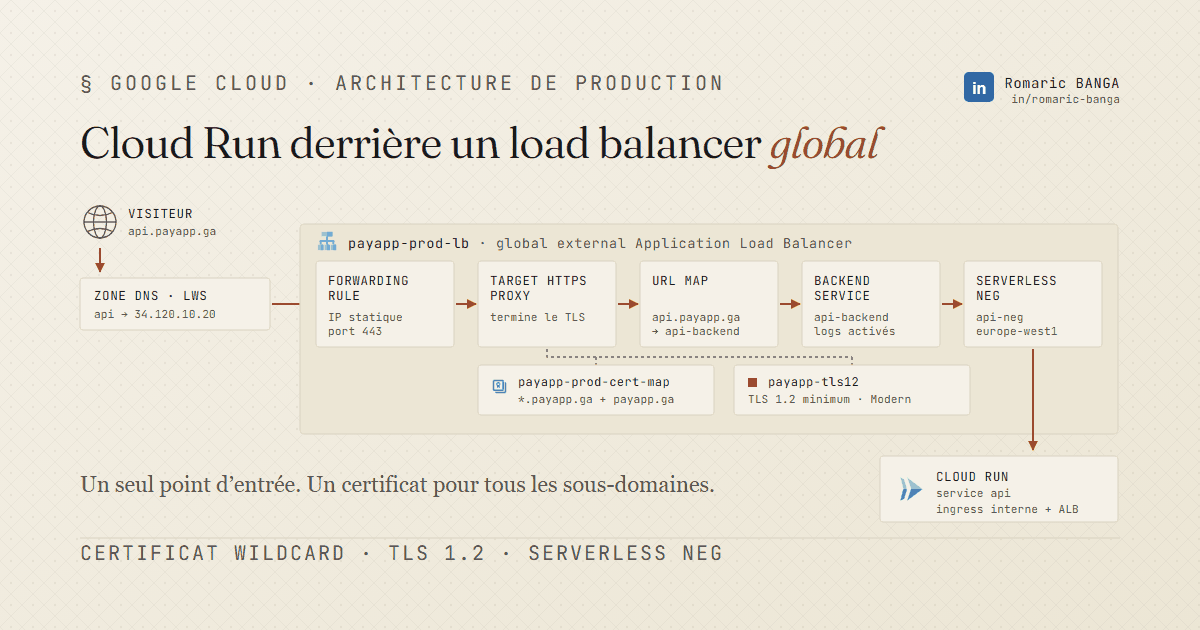Click the payapp-prod-lb title text

(408, 243)
